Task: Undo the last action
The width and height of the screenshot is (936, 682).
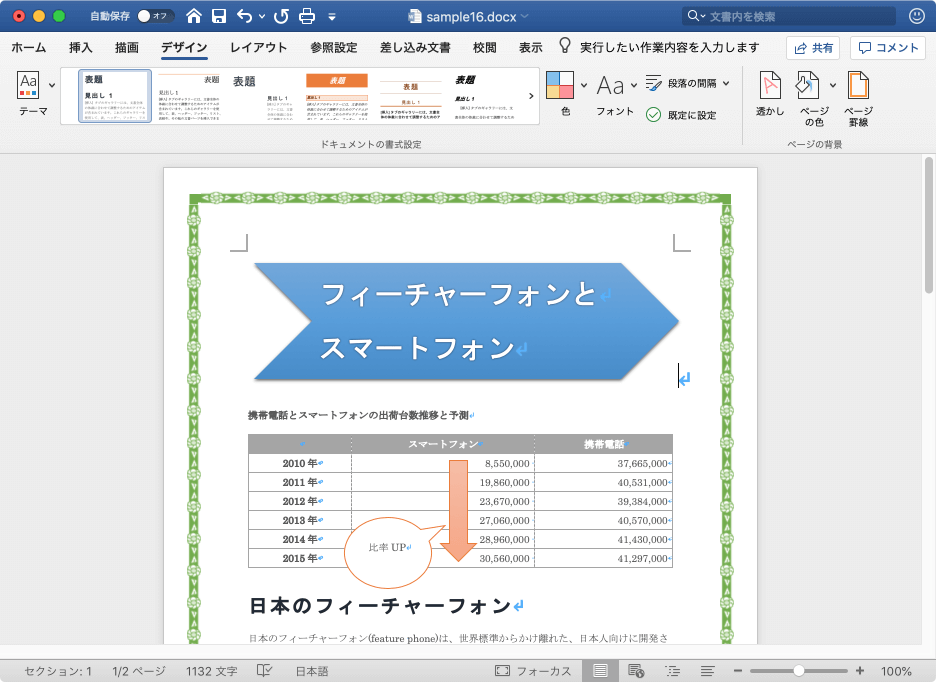Action: coord(245,16)
